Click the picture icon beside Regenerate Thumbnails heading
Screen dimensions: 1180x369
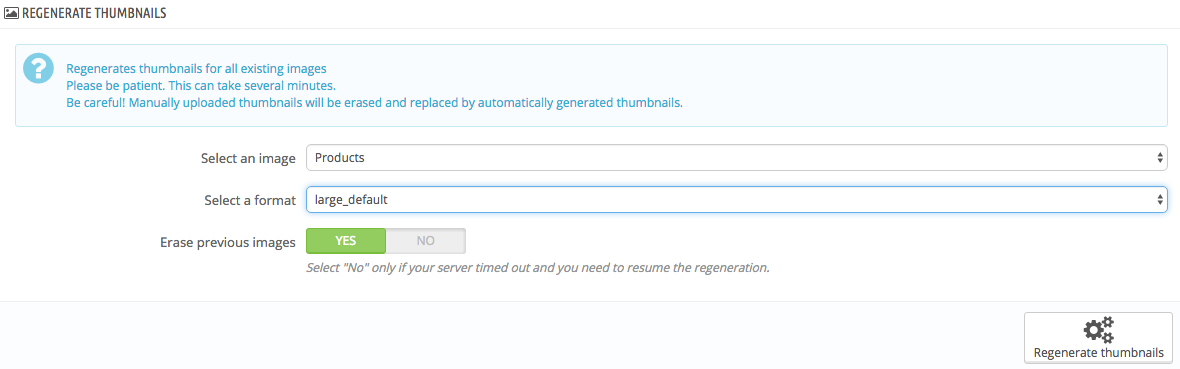click(11, 14)
